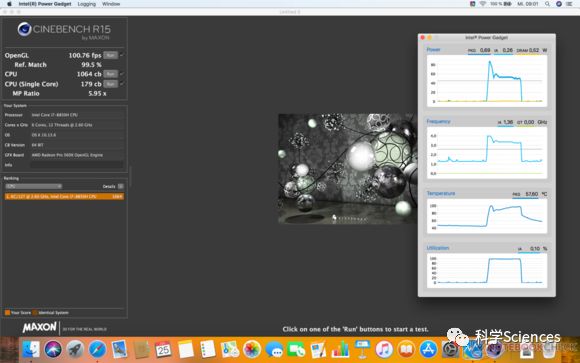The image size is (580, 363).
Task: Open iBooks from the Dock
Action: pyautogui.click(x=406, y=349)
